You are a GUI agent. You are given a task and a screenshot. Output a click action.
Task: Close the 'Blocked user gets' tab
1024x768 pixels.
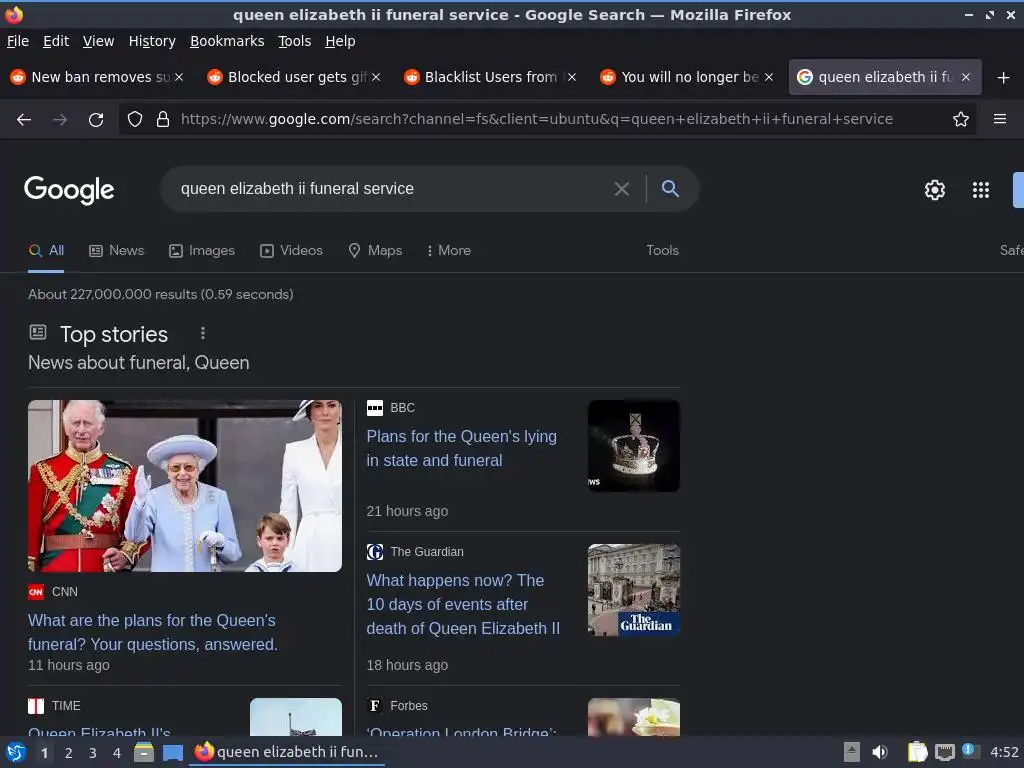[x=376, y=77]
